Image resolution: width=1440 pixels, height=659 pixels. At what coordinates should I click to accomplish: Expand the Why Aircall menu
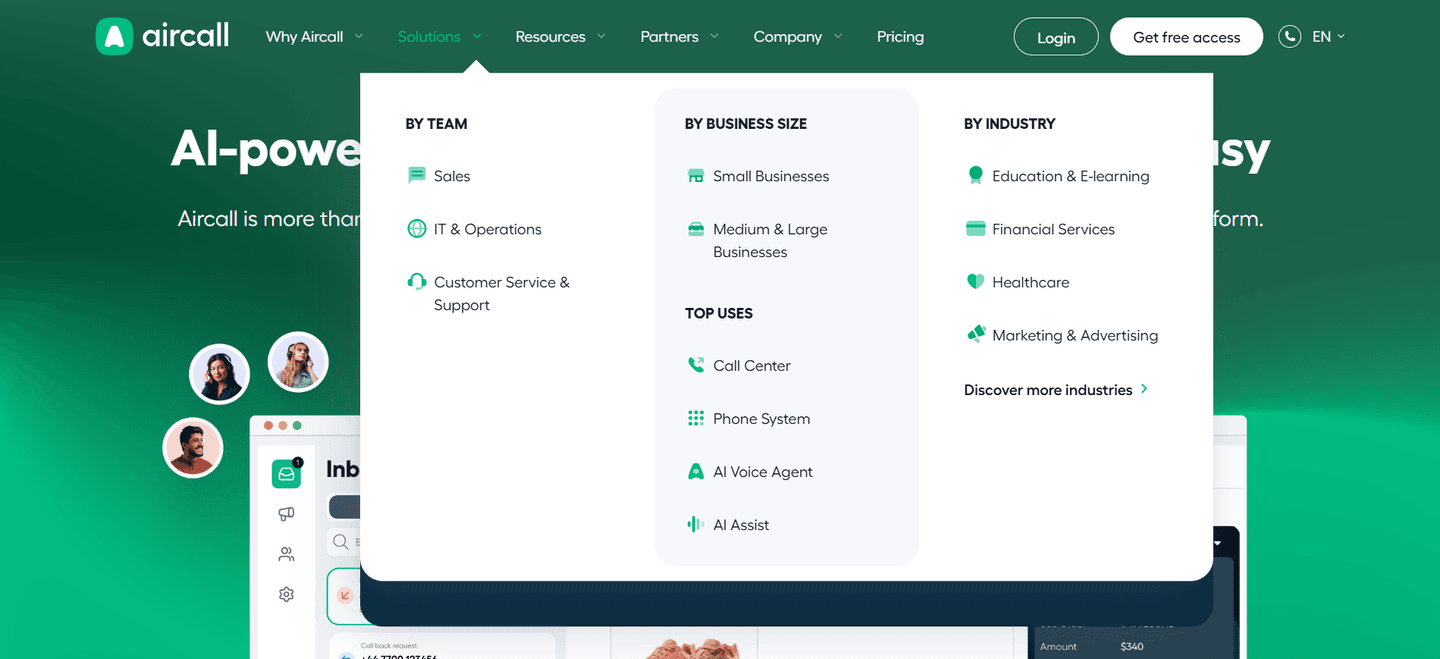click(315, 37)
